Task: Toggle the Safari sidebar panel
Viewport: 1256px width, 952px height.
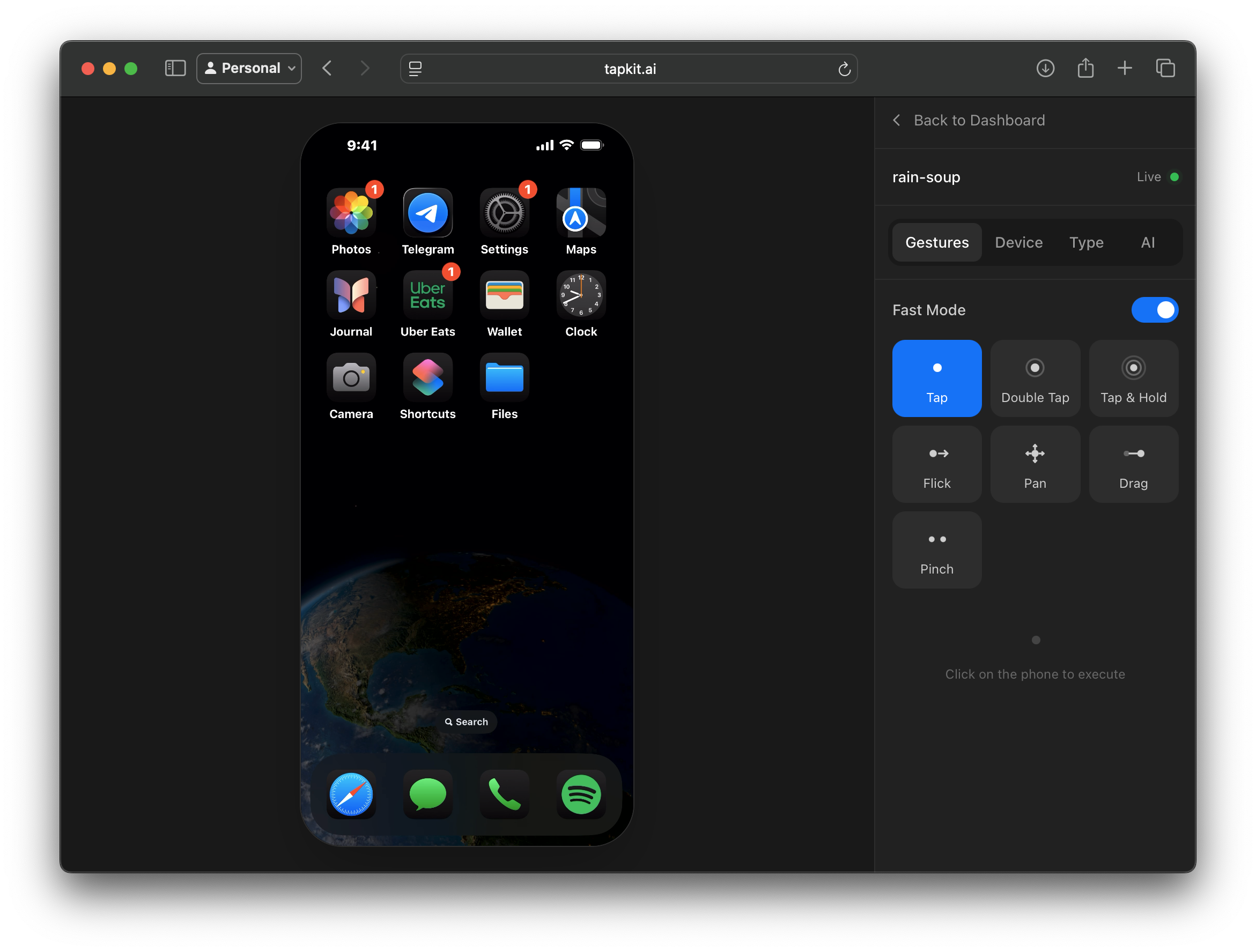Action: click(175, 69)
